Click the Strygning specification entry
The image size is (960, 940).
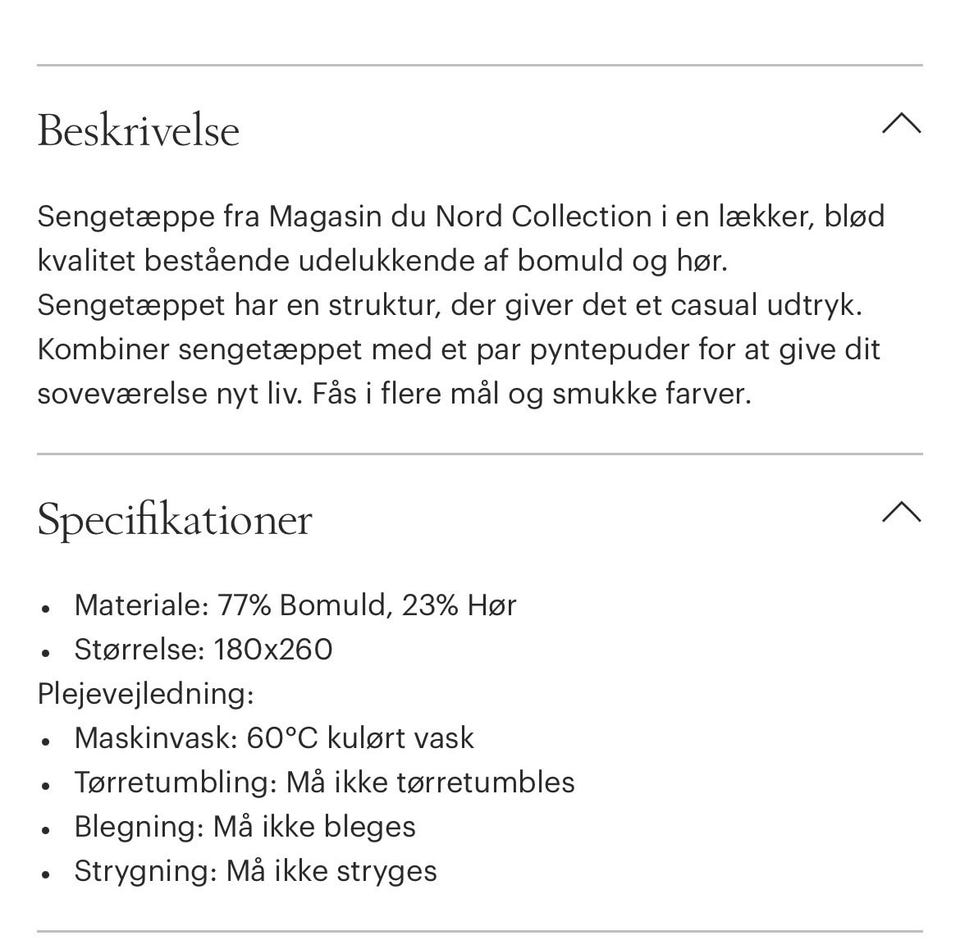(255, 871)
